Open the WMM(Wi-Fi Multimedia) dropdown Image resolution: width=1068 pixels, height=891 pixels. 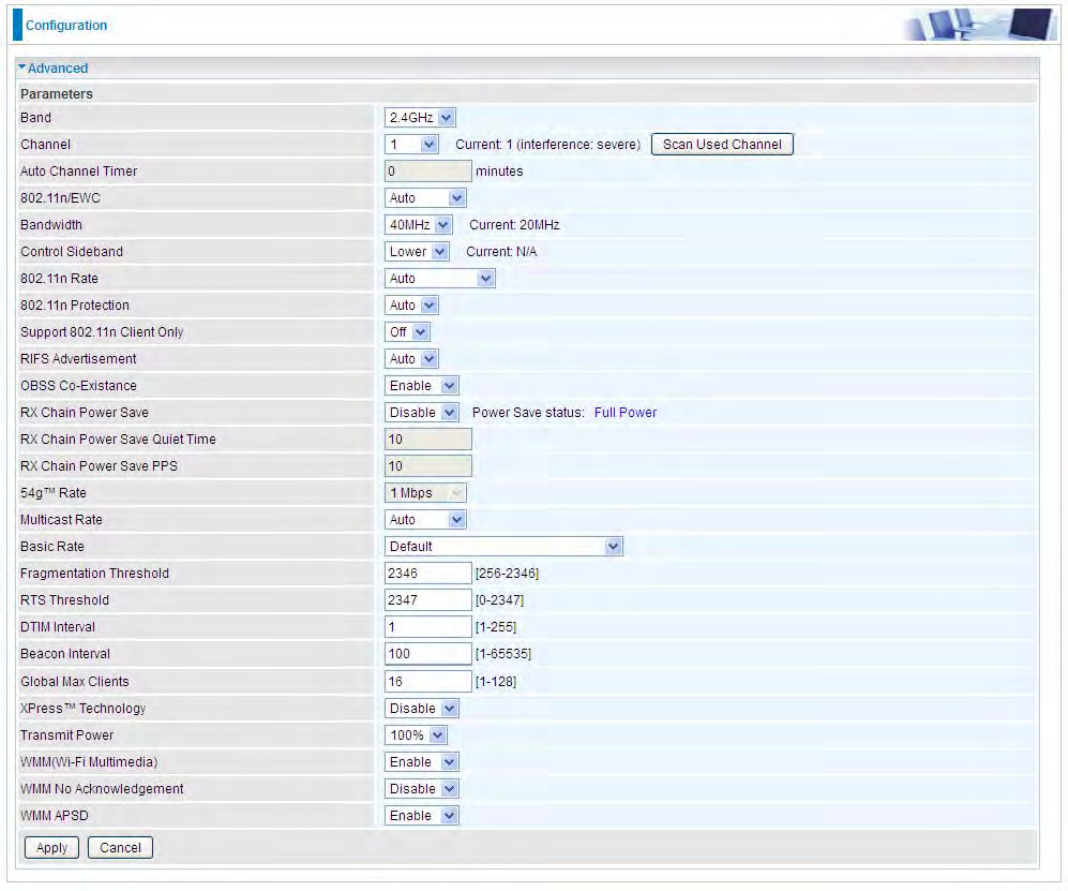click(x=422, y=762)
